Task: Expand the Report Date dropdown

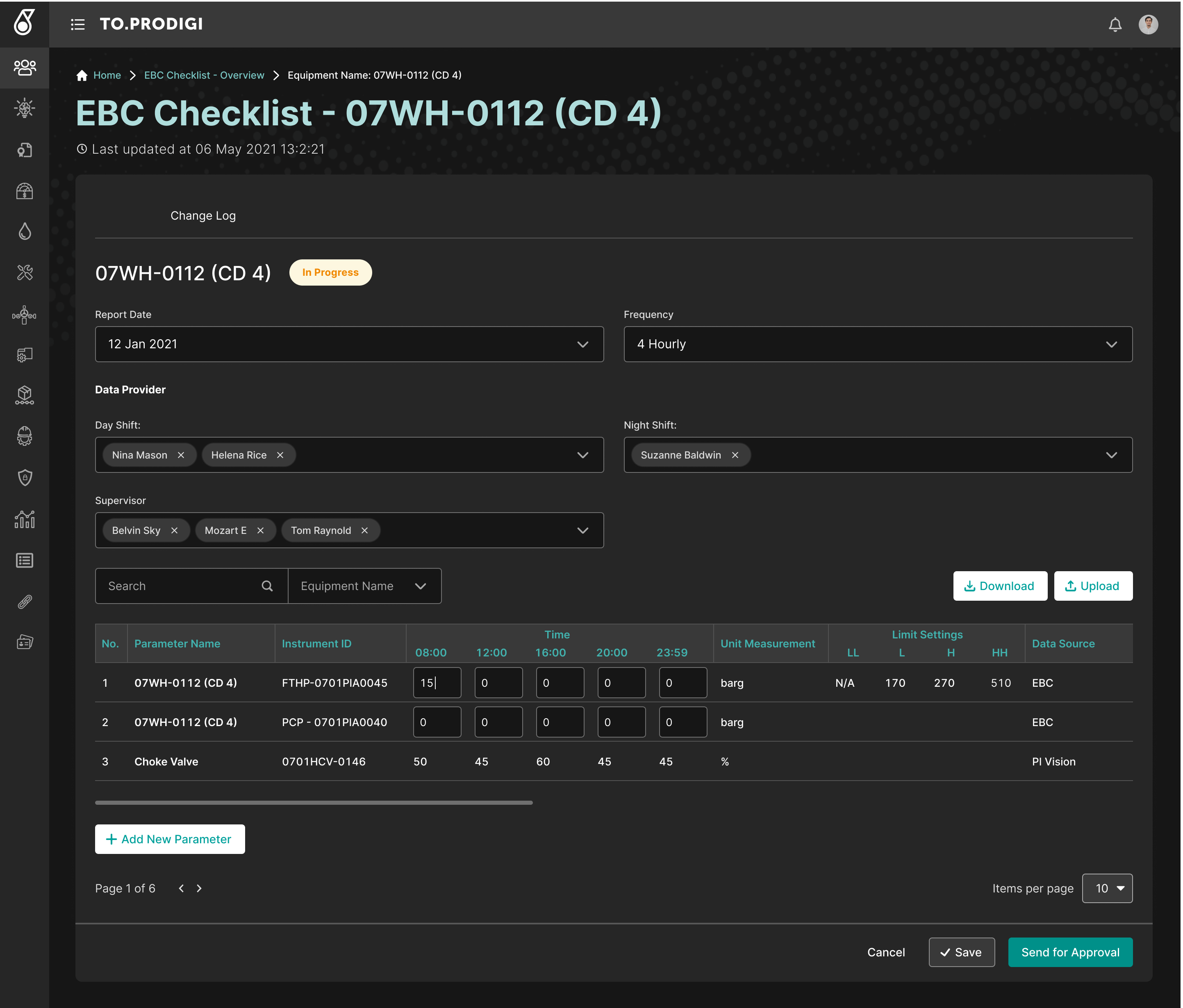Action: (x=582, y=344)
